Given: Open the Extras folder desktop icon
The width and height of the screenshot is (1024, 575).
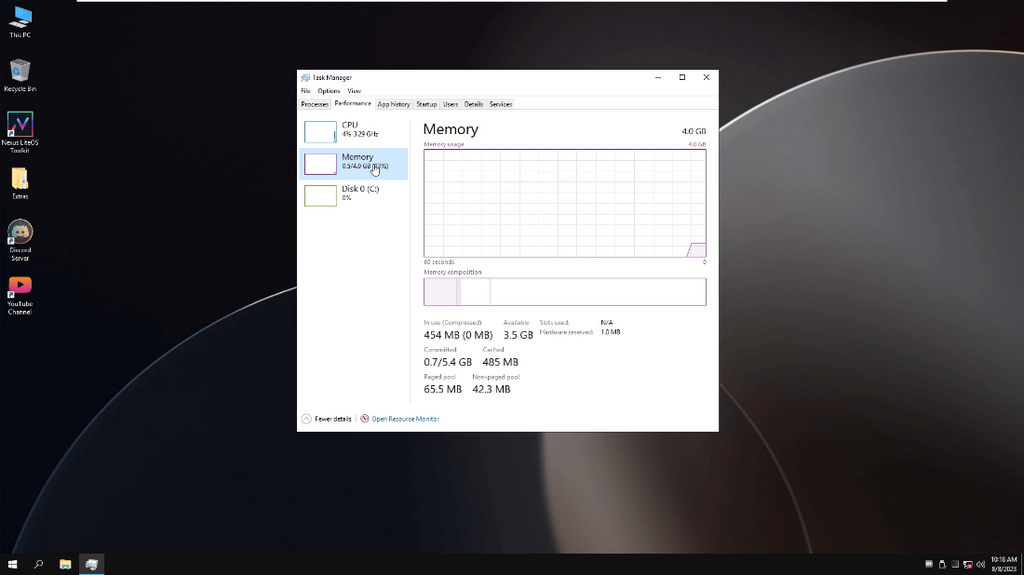Looking at the screenshot, I should tap(20, 184).
